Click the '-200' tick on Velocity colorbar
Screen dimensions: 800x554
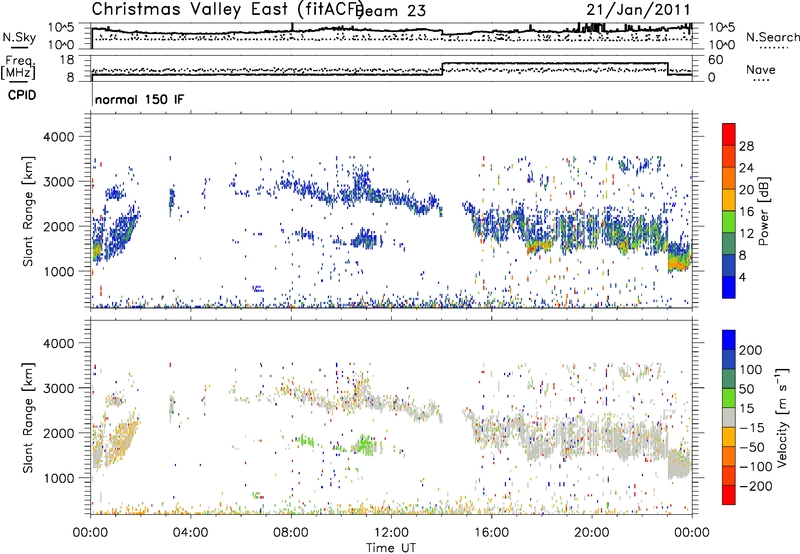click(756, 486)
